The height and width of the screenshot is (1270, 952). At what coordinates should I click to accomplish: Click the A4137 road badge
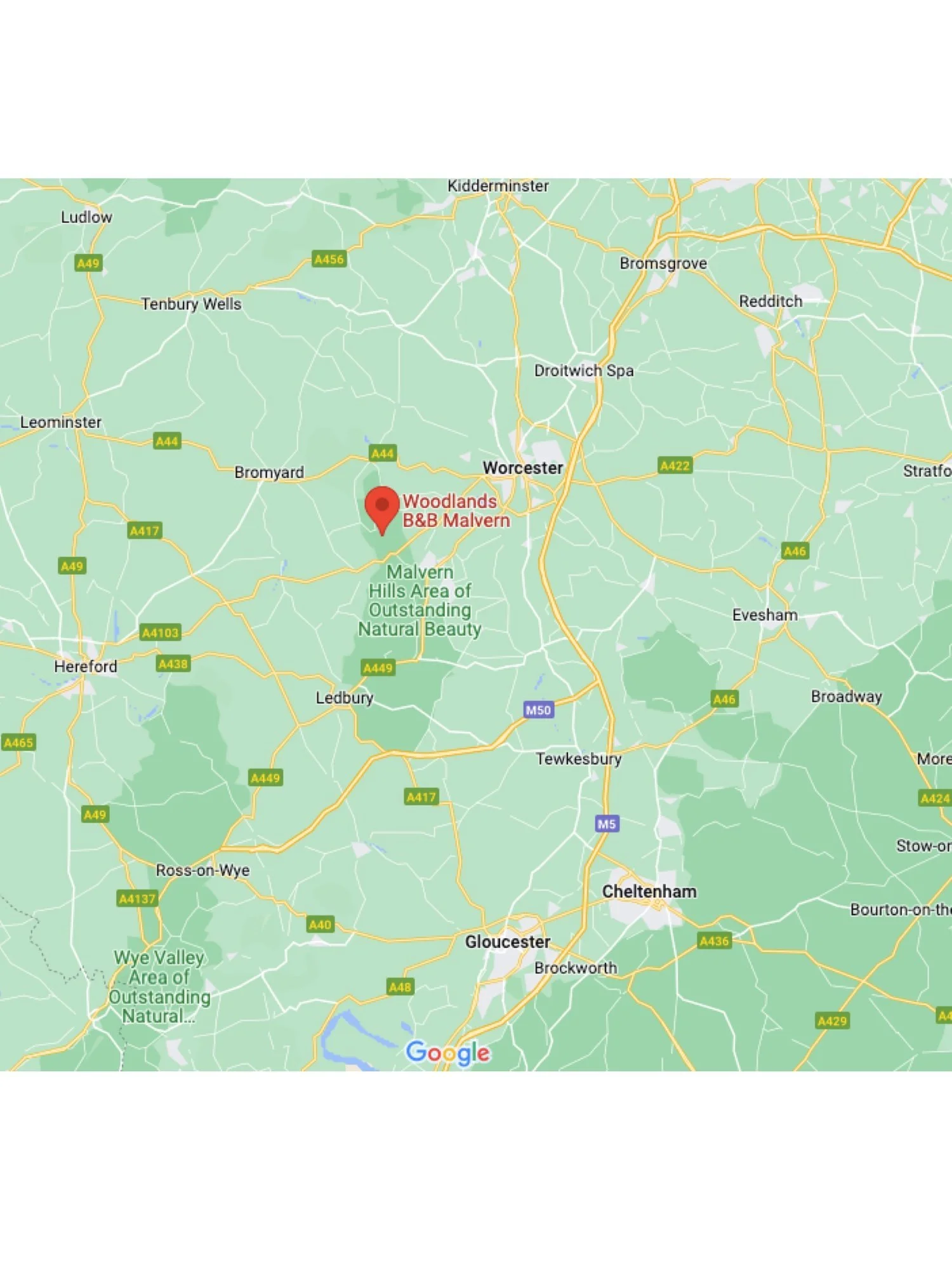138,899
